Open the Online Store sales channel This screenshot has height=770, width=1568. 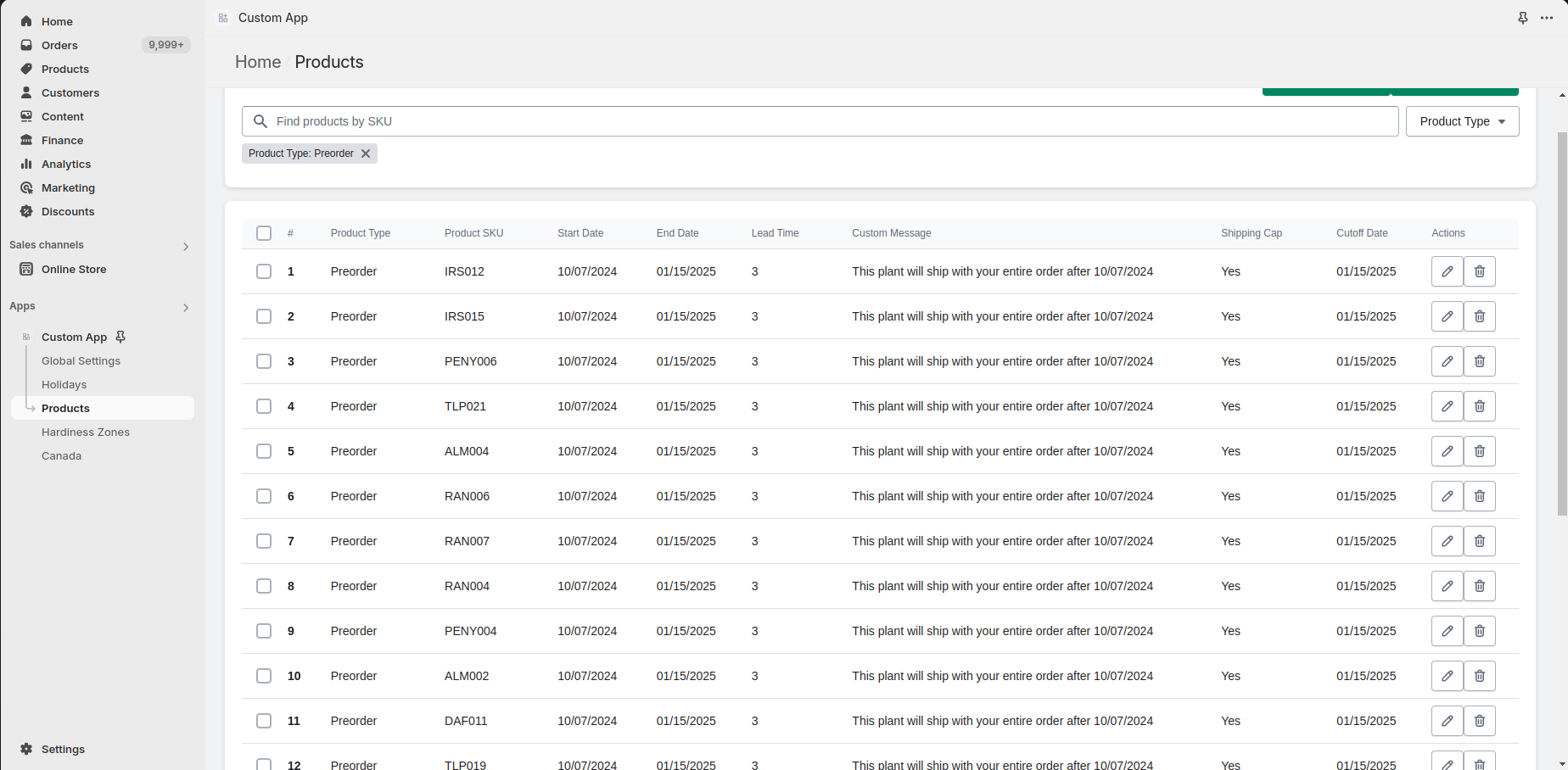74,269
